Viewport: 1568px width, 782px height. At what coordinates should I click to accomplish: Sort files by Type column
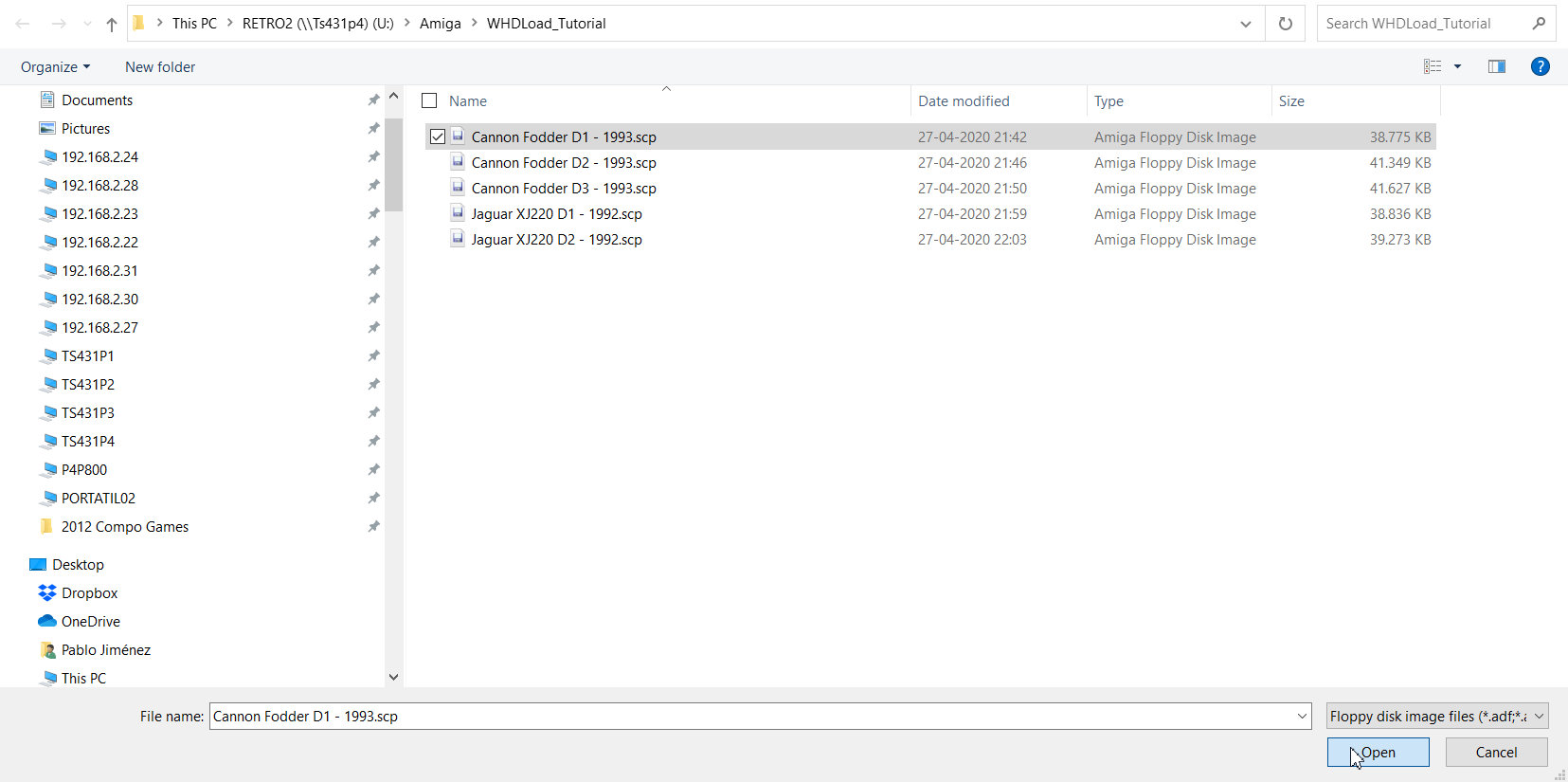(1108, 100)
